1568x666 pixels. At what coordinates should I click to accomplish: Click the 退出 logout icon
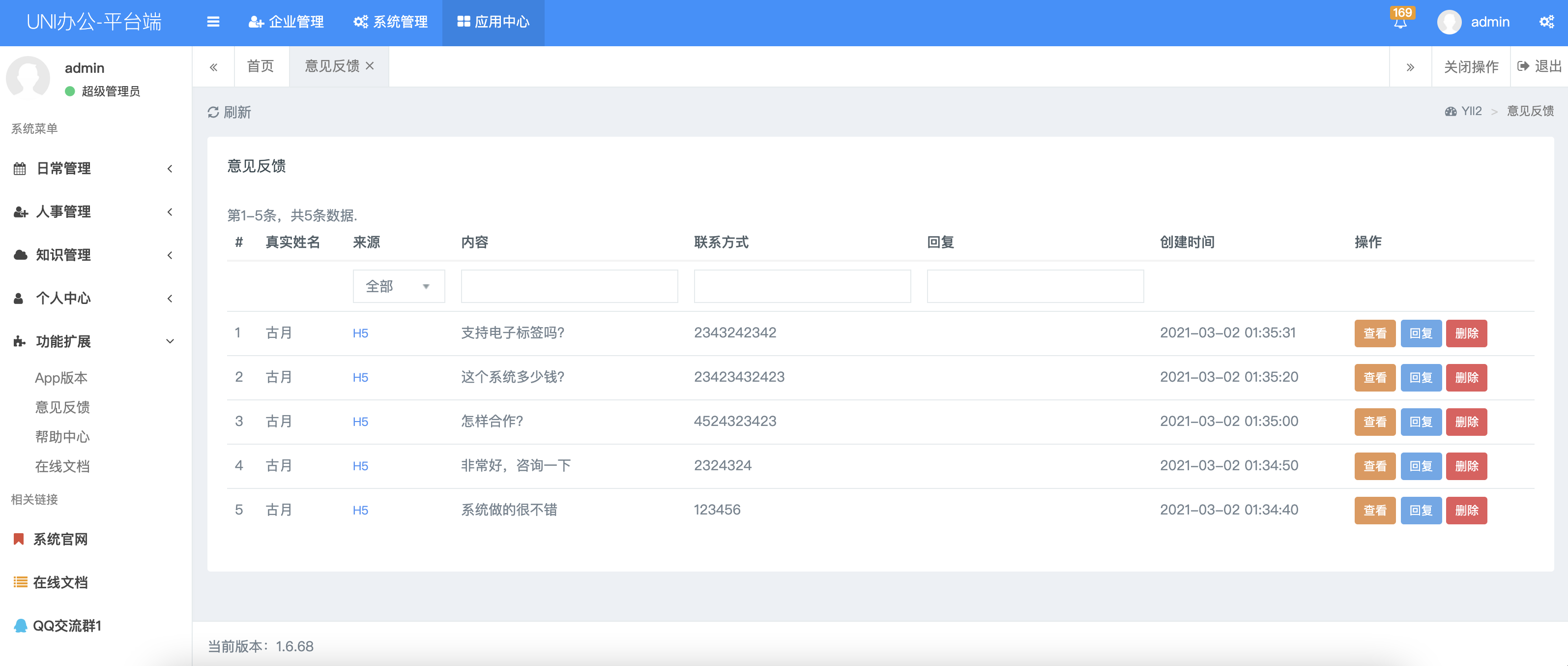coord(1524,66)
